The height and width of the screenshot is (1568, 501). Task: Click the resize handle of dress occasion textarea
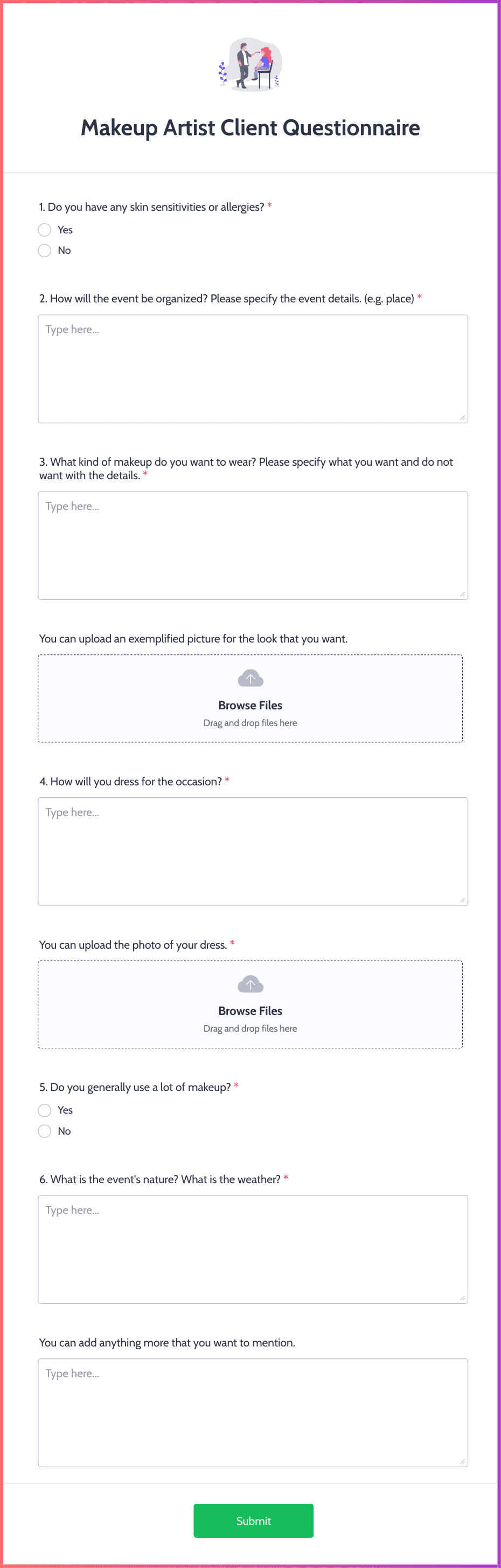click(x=462, y=900)
